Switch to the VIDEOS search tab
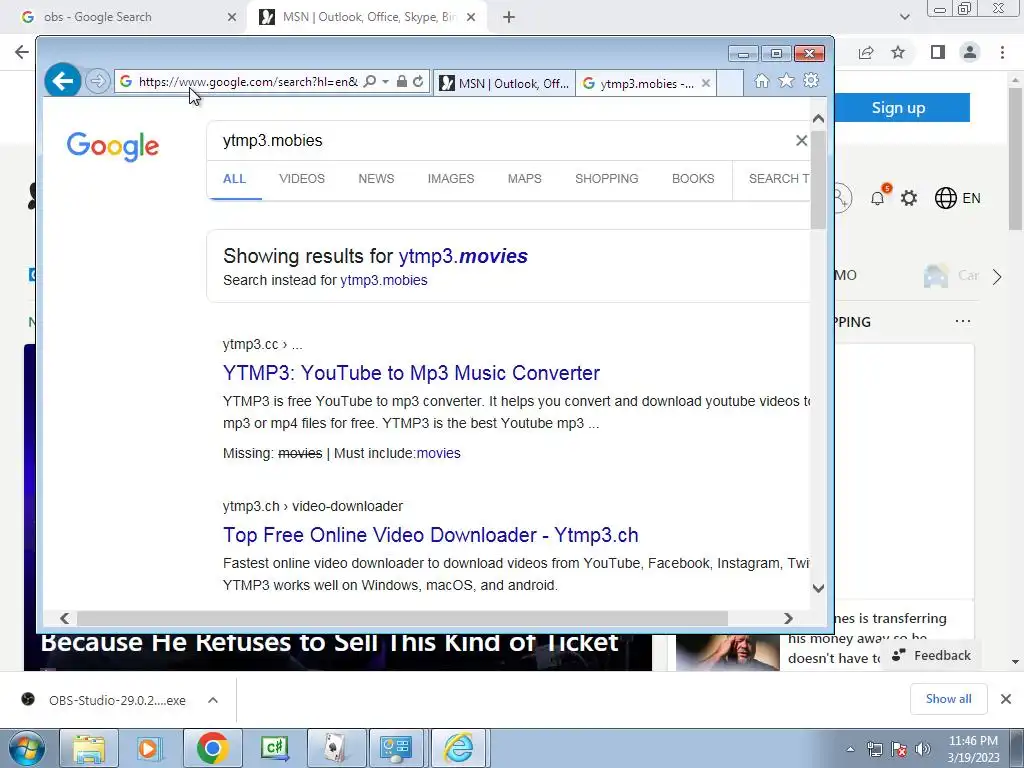Viewport: 1024px width, 768px height. [302, 179]
